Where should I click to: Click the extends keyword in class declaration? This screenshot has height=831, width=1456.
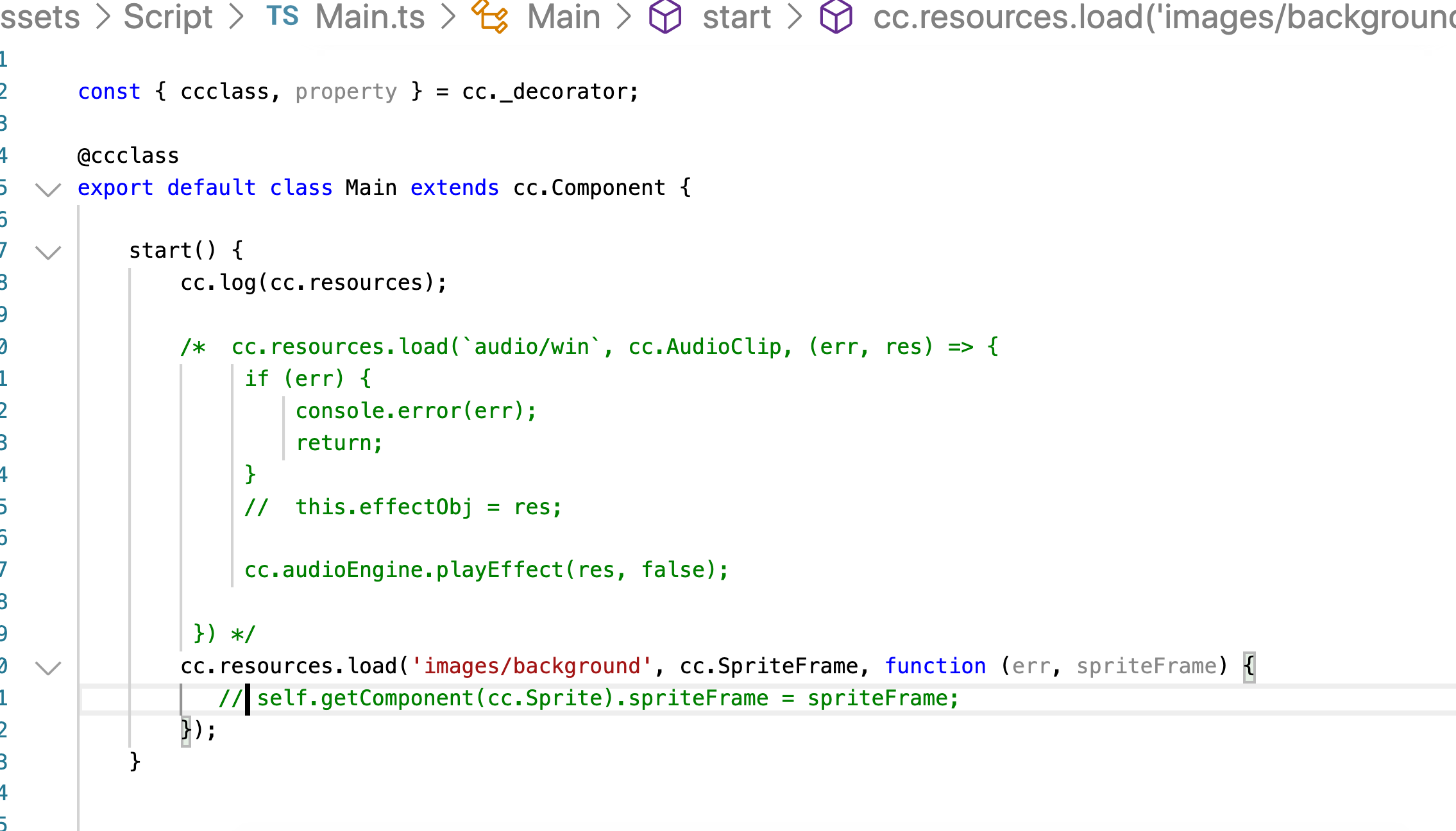pos(454,188)
